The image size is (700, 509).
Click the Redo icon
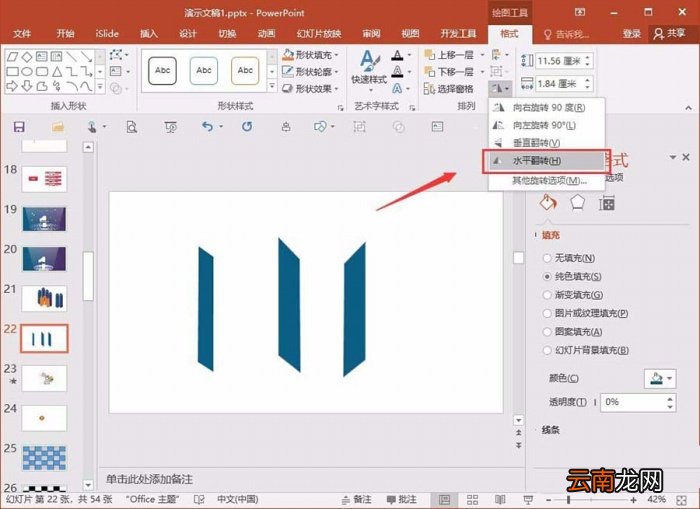[247, 127]
